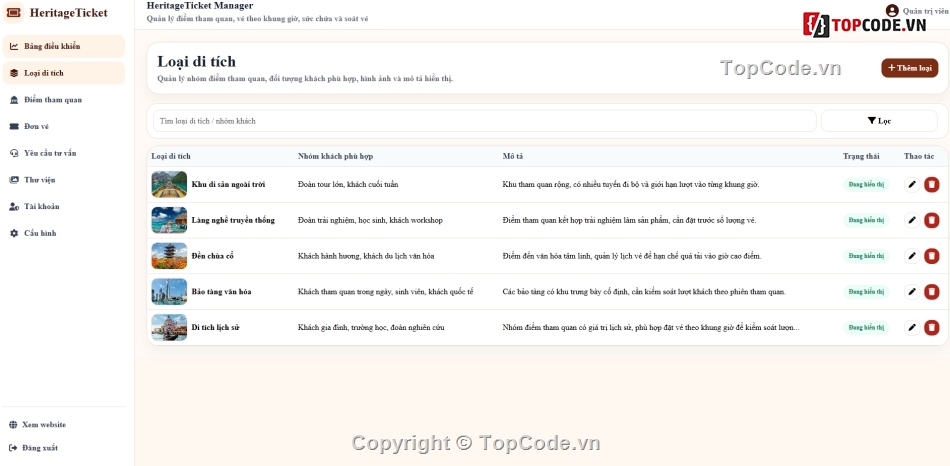Image resolution: width=950 pixels, height=466 pixels.
Task: Open the Đơn vé sidebar section
Action: pyautogui.click(x=64, y=126)
